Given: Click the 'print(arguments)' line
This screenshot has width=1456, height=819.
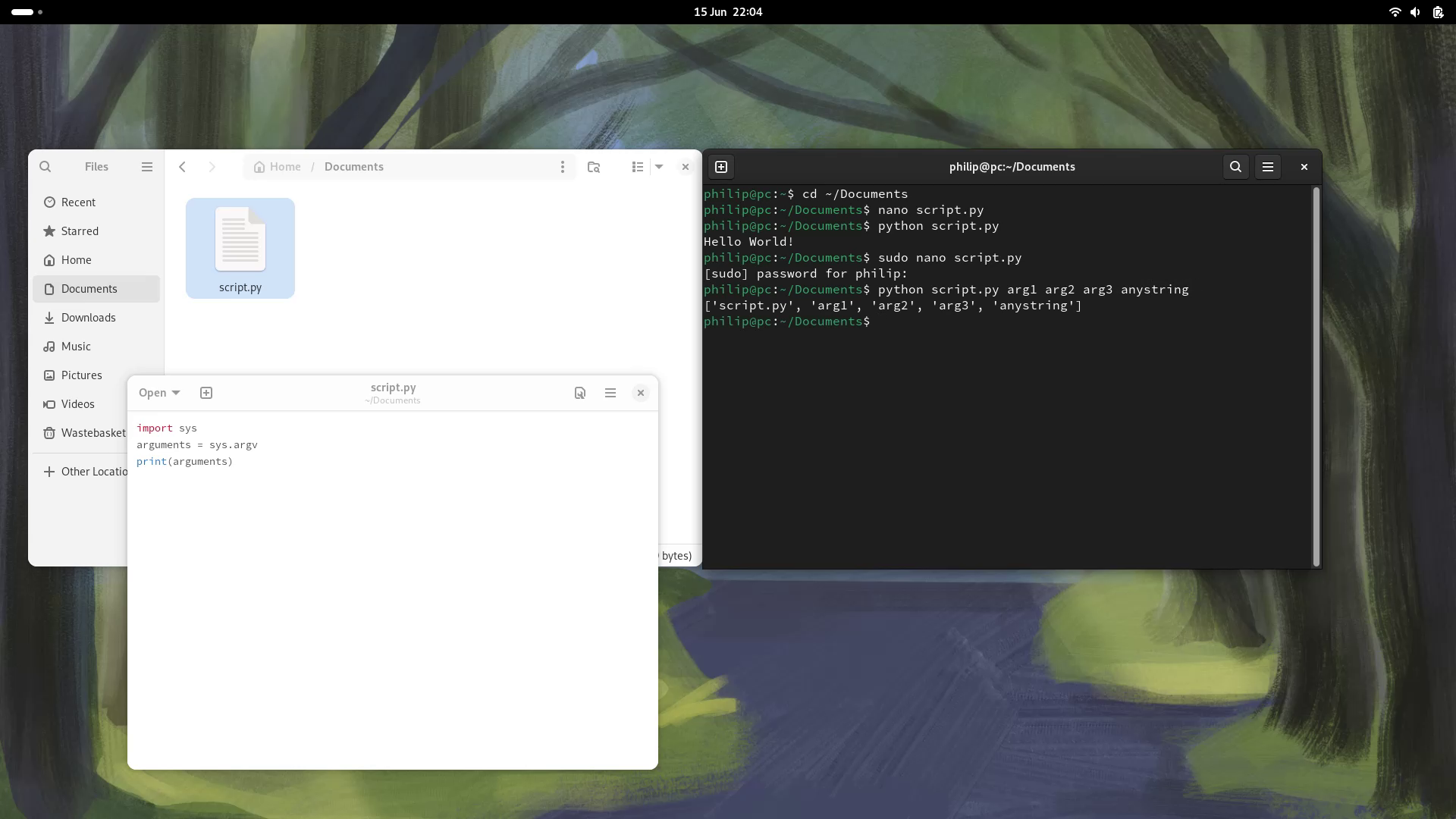Looking at the screenshot, I should (x=184, y=462).
